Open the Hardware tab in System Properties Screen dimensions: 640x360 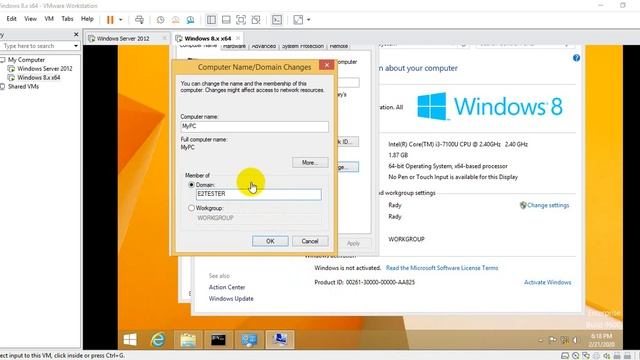(x=234, y=47)
